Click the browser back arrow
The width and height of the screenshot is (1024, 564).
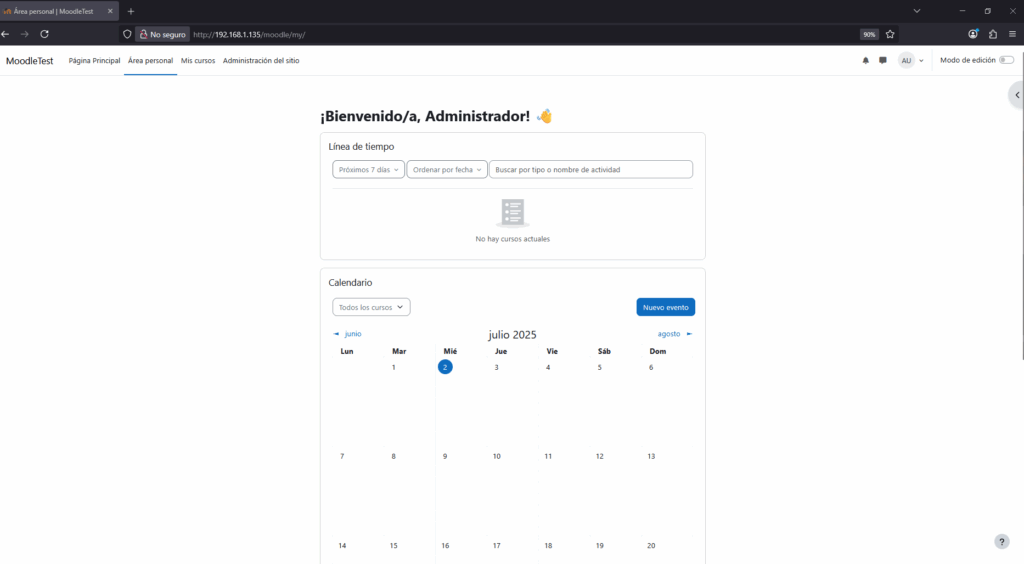pyautogui.click(x=5, y=34)
